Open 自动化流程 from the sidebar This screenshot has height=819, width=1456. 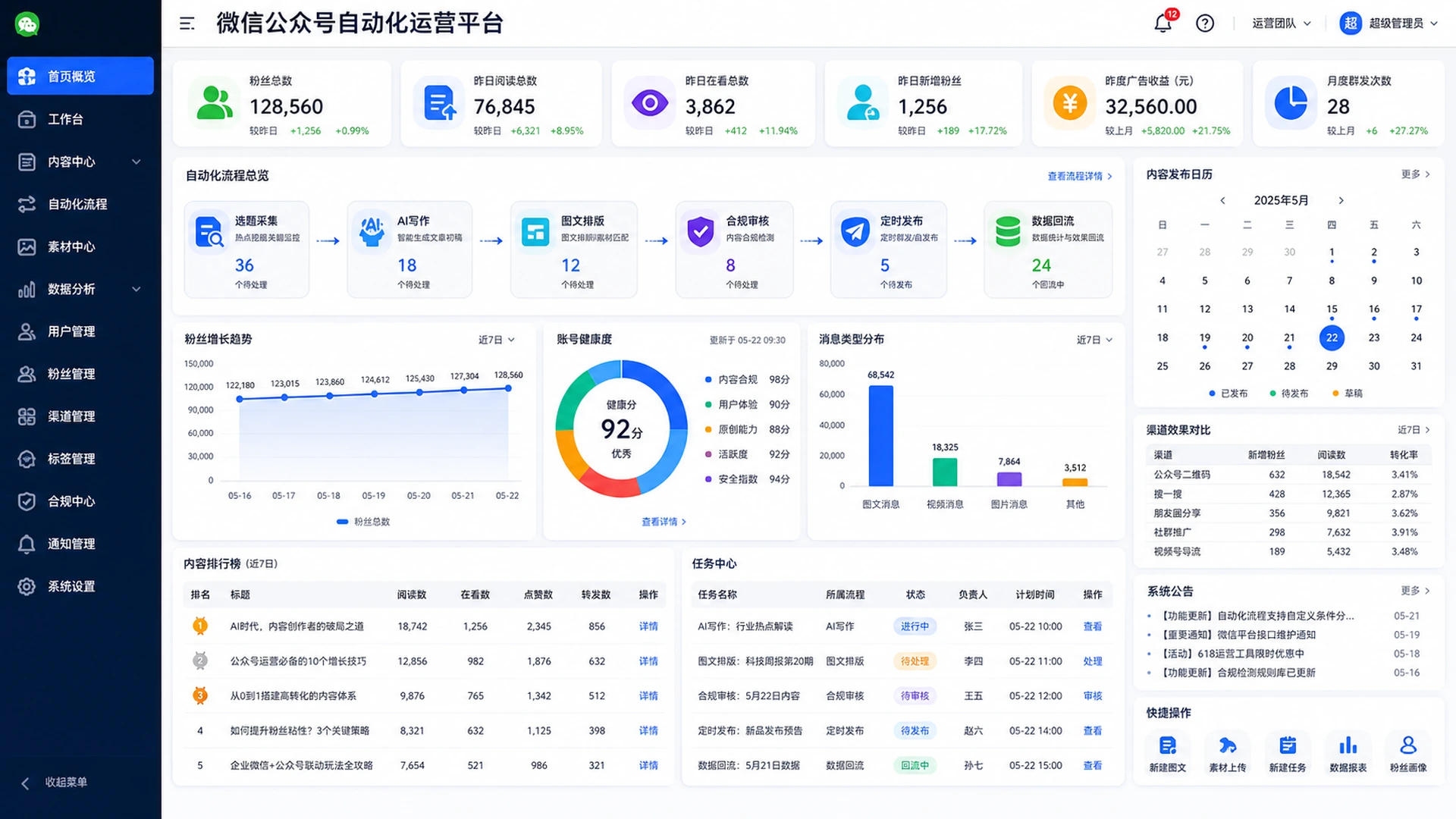click(80, 204)
